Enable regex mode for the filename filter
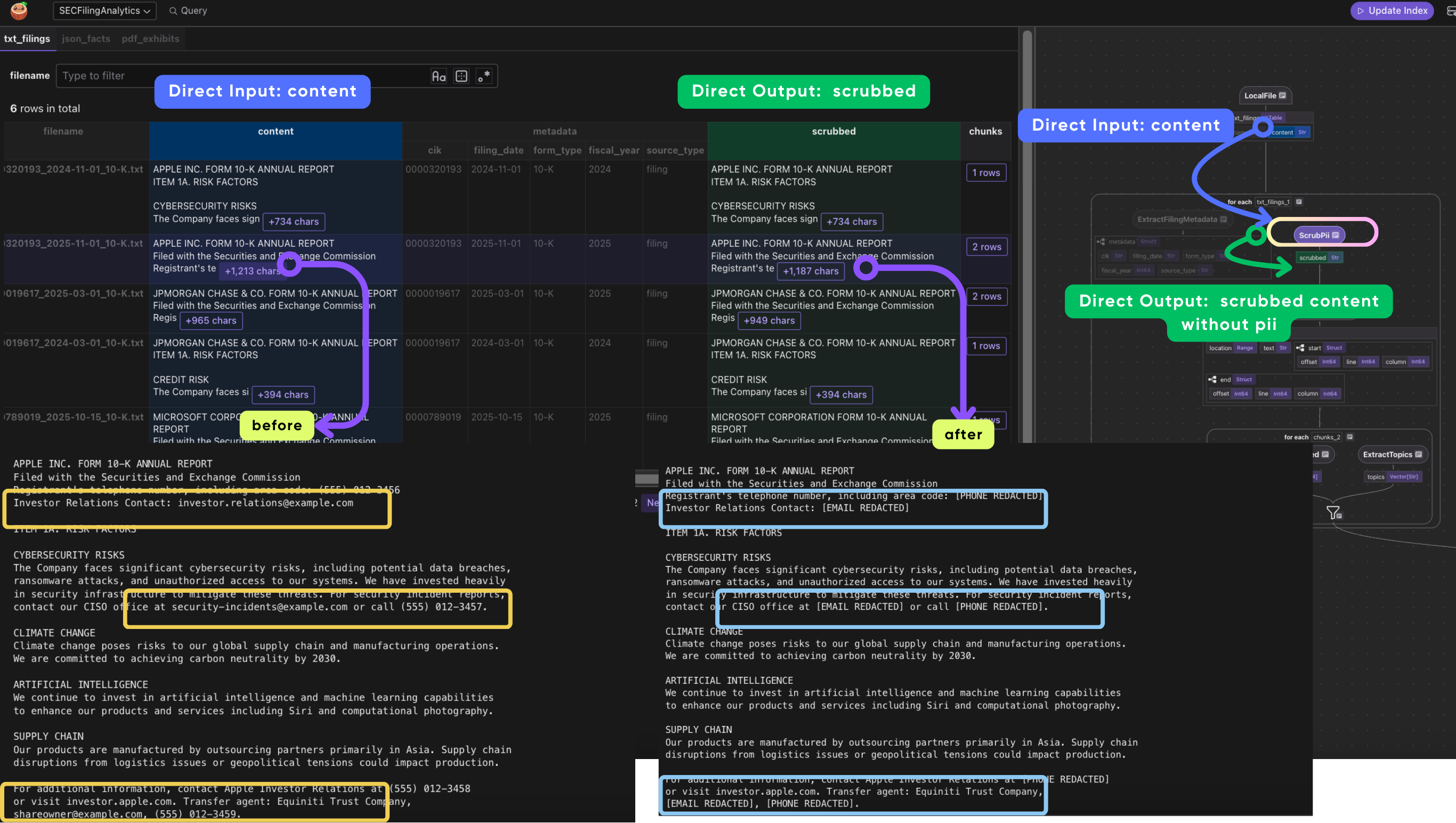Image resolution: width=1456 pixels, height=823 pixels. [x=483, y=76]
